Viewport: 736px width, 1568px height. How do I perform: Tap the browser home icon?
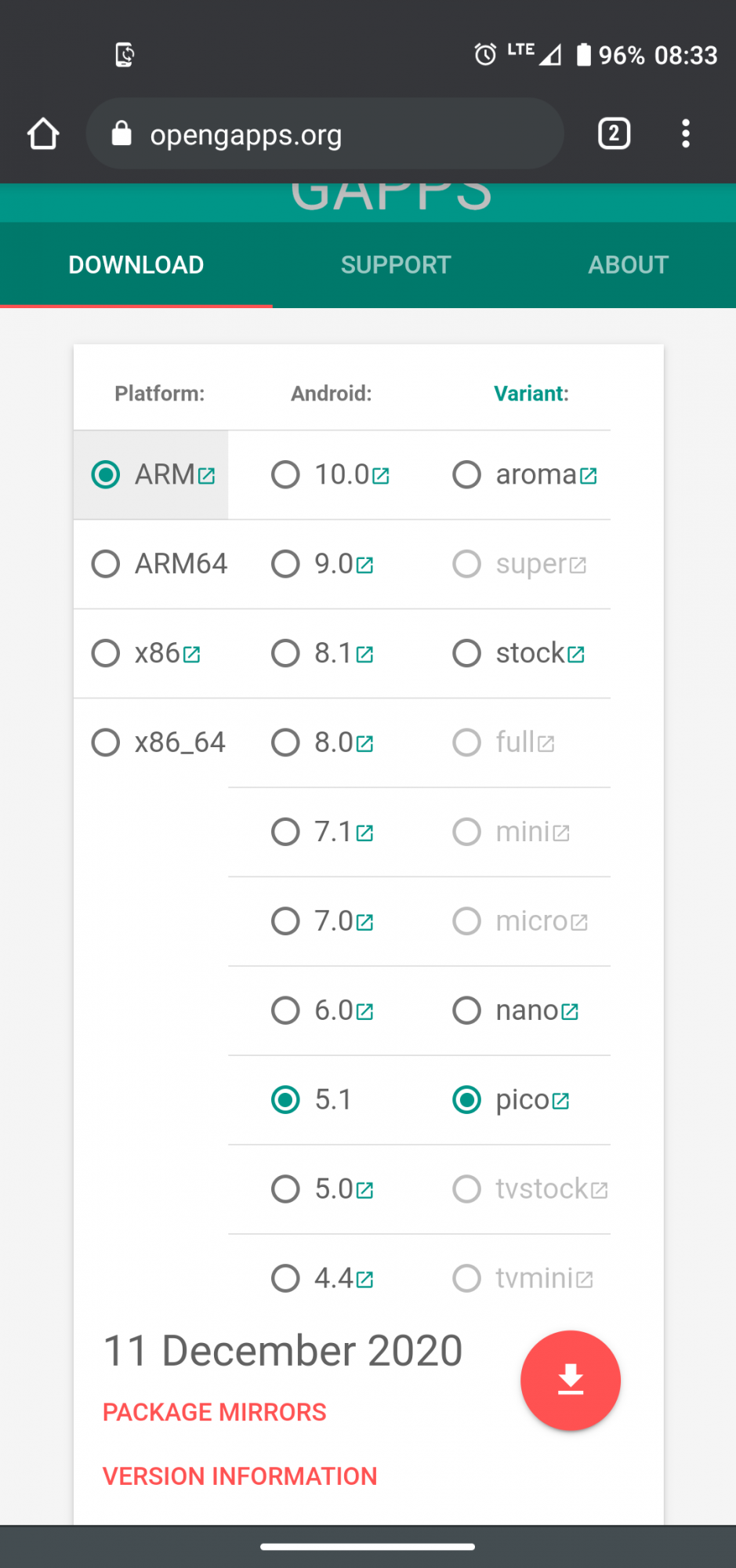coord(43,134)
